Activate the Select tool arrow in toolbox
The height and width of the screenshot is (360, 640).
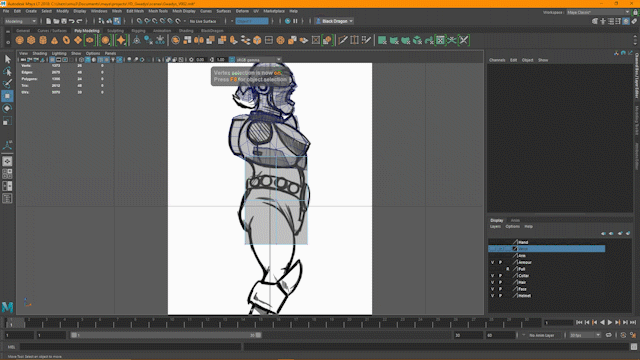coord(7,59)
